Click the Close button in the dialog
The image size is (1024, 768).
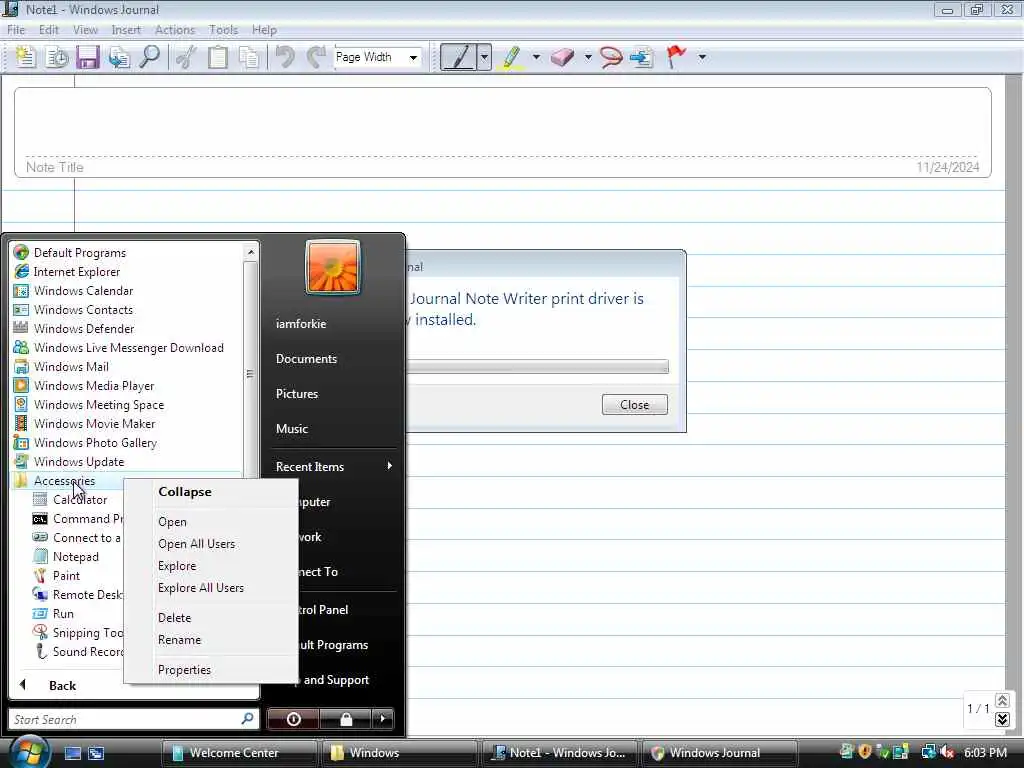[x=634, y=405]
